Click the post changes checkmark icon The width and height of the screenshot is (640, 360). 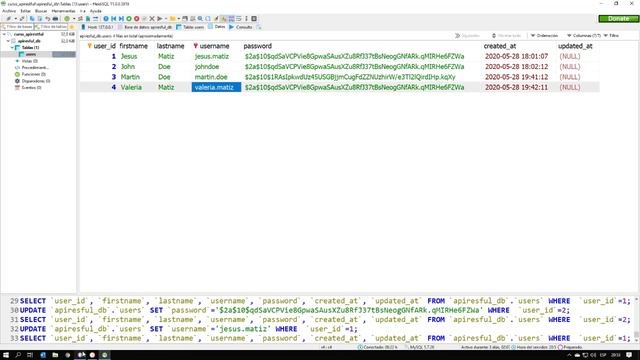click(144, 19)
